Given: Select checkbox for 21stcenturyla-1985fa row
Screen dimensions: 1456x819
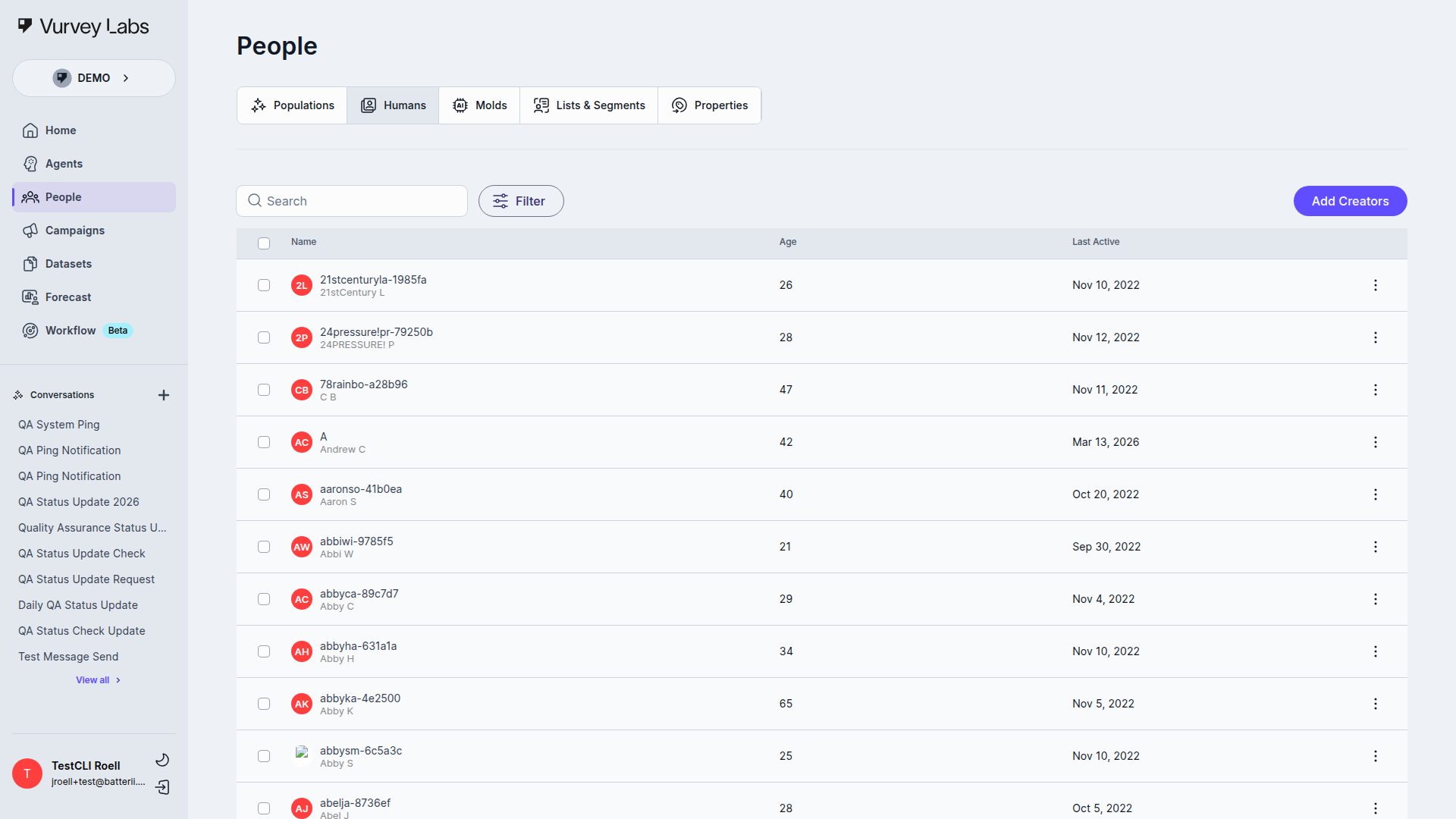Looking at the screenshot, I should point(264,285).
